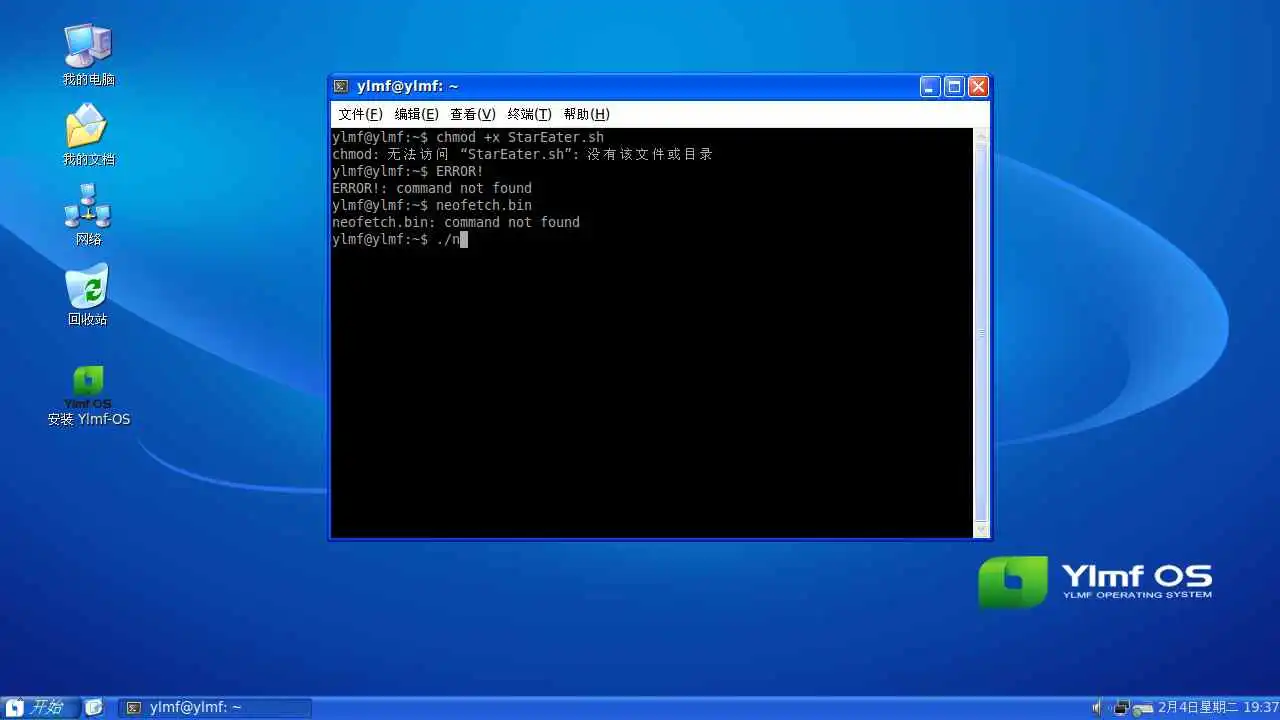The width and height of the screenshot is (1280, 720).
Task: Click the chmod 无法访问 "StarEater.sh" error line
Action: tap(522, 154)
